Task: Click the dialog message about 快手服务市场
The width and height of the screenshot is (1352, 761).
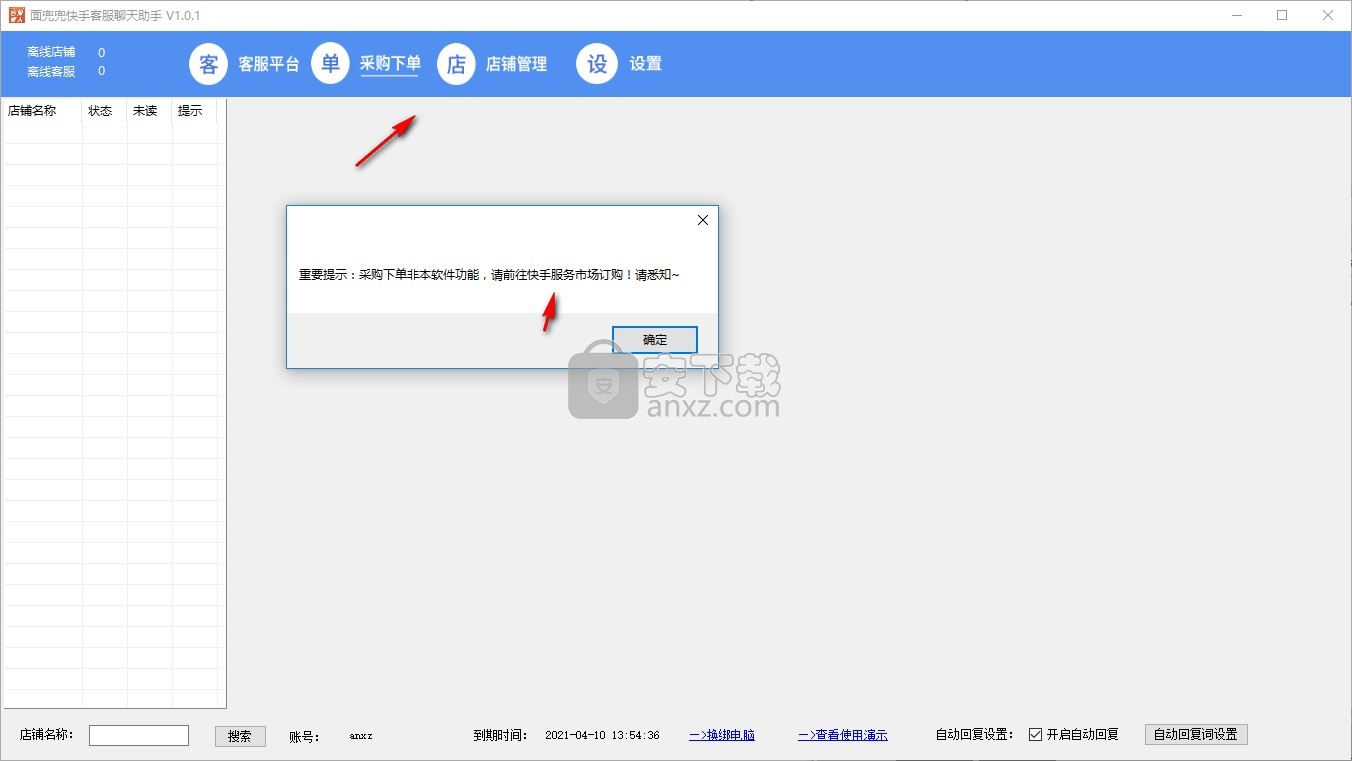Action: point(489,274)
